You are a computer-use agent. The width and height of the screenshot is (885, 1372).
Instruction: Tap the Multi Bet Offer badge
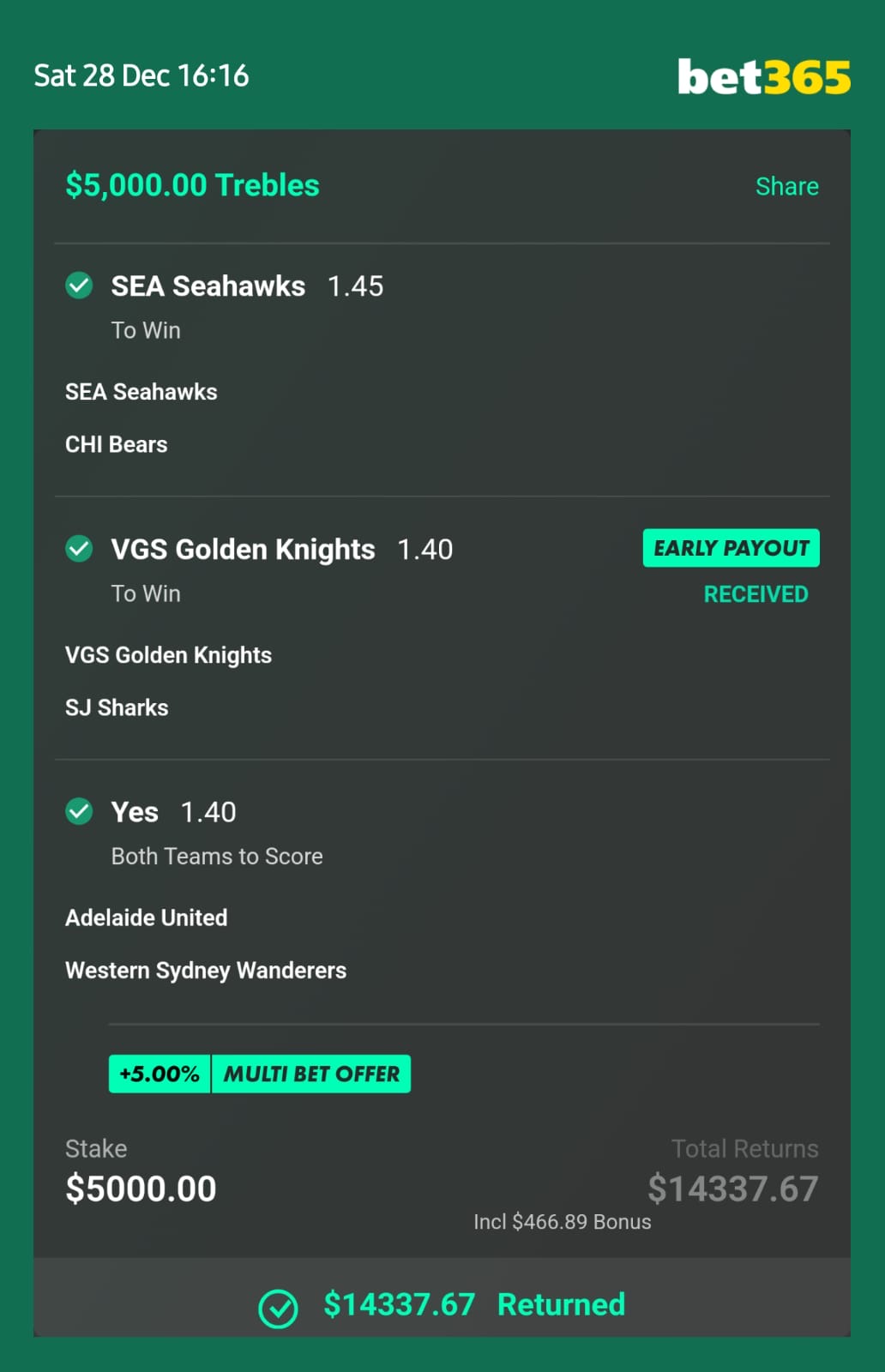311,1074
